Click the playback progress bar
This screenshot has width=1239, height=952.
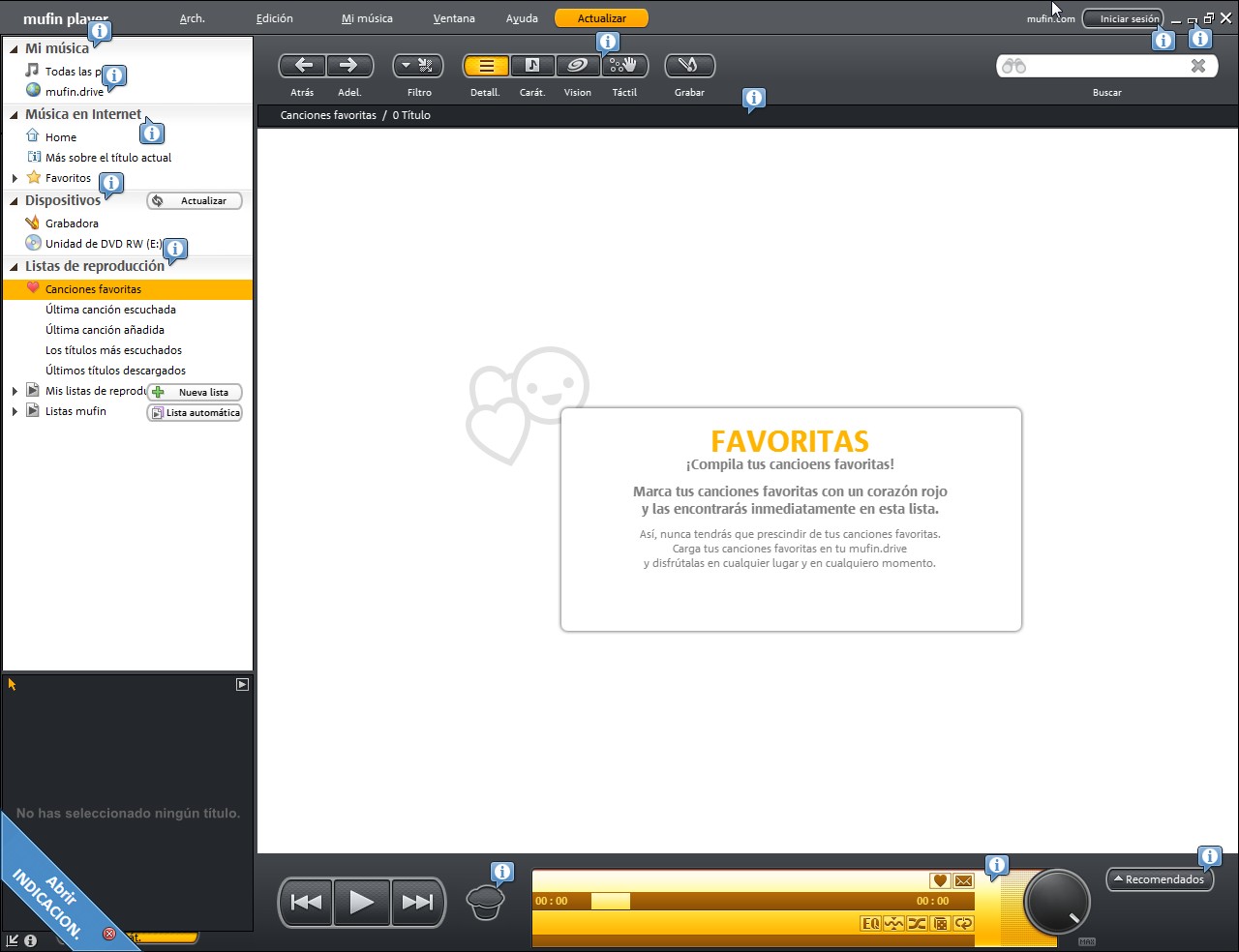click(753, 901)
